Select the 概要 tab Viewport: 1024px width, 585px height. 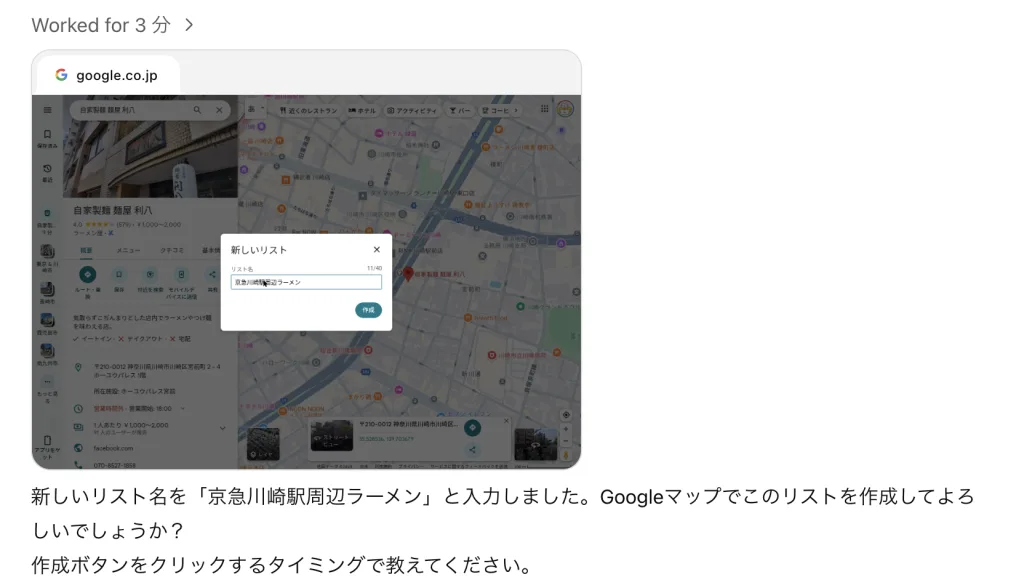click(x=86, y=250)
